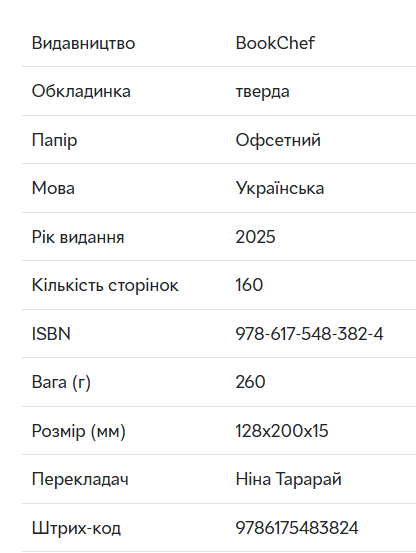Click the Офсетний paper value
416x553 pixels.
(x=278, y=140)
